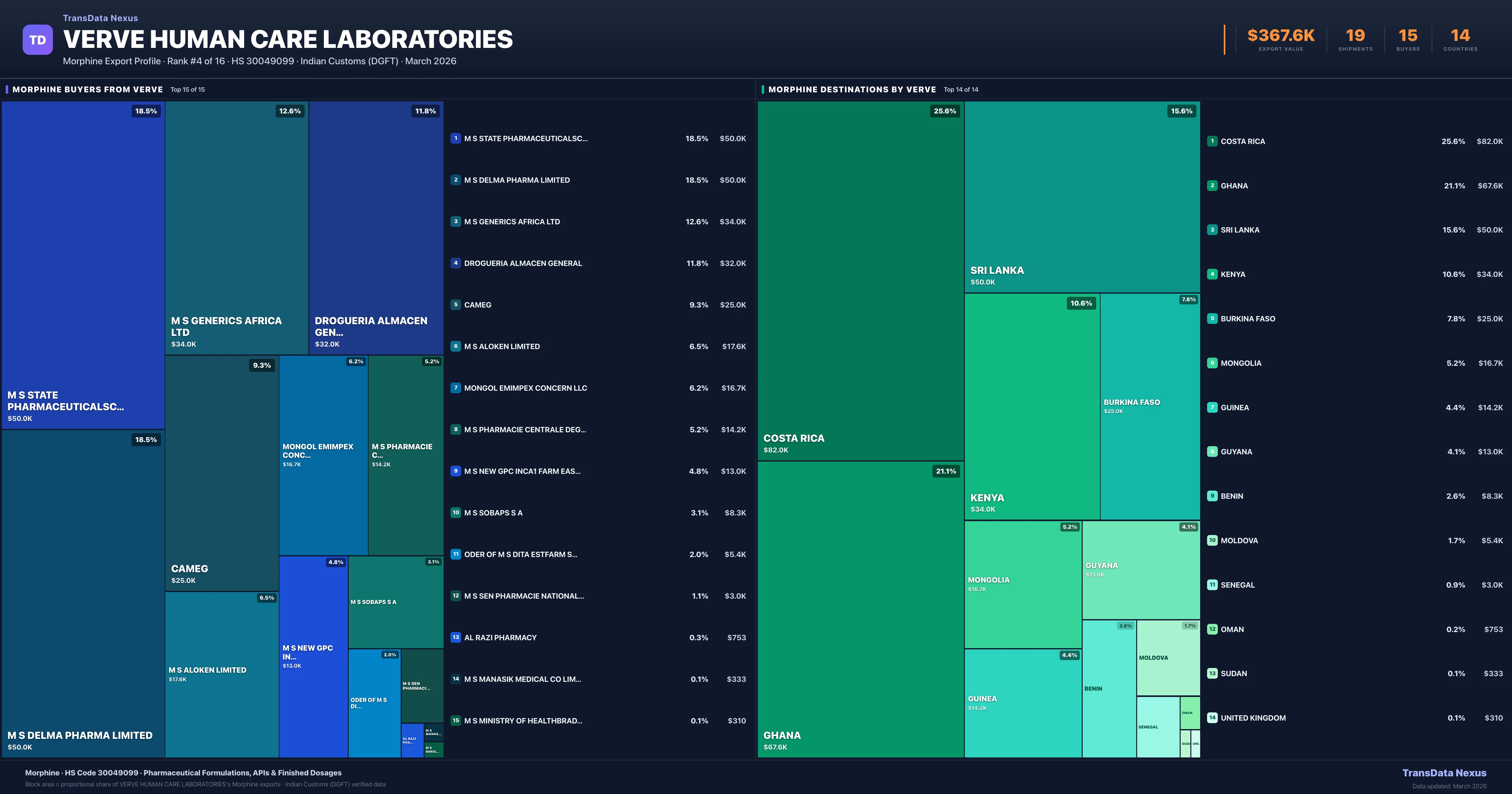Select the Sri Lanka treemap block

point(1081,197)
